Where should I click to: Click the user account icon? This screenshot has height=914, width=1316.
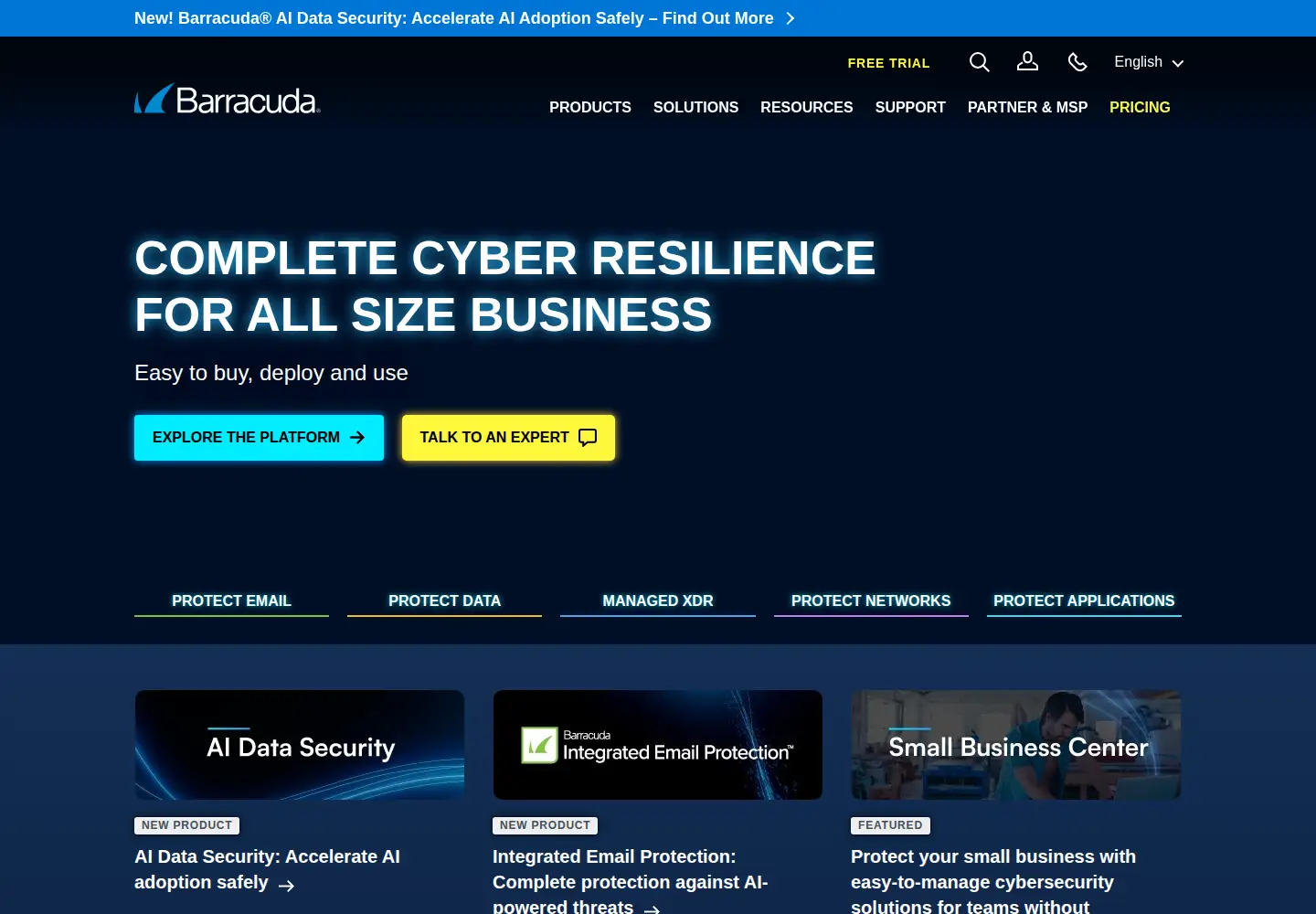click(1028, 61)
